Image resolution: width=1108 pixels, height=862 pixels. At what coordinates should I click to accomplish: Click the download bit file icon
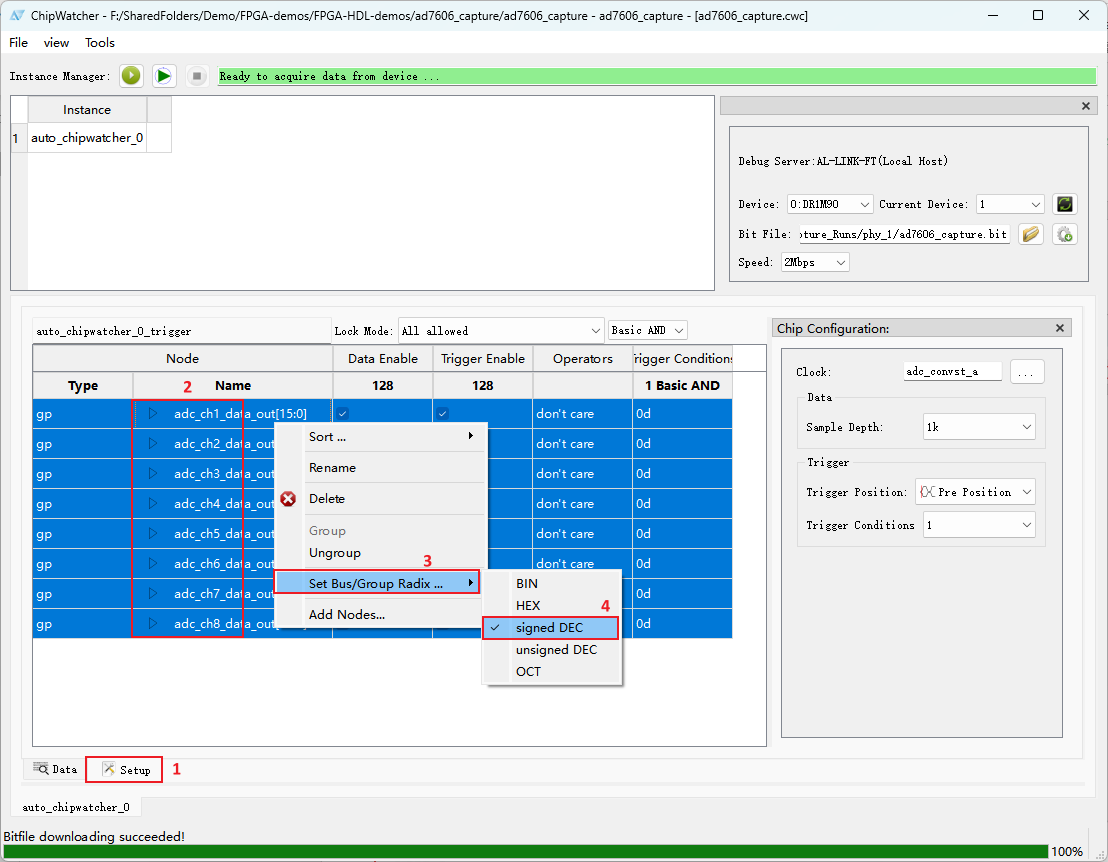[x=1065, y=234]
